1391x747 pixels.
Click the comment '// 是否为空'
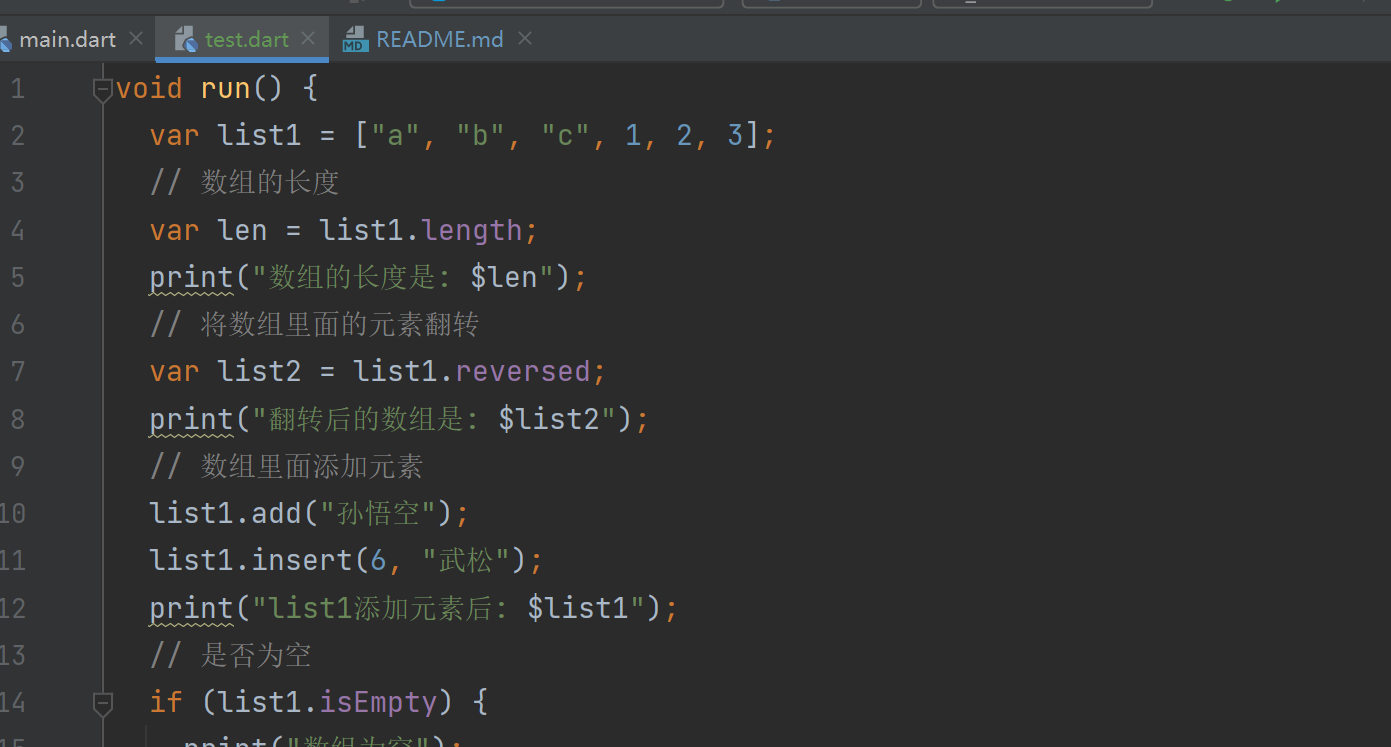(230, 655)
